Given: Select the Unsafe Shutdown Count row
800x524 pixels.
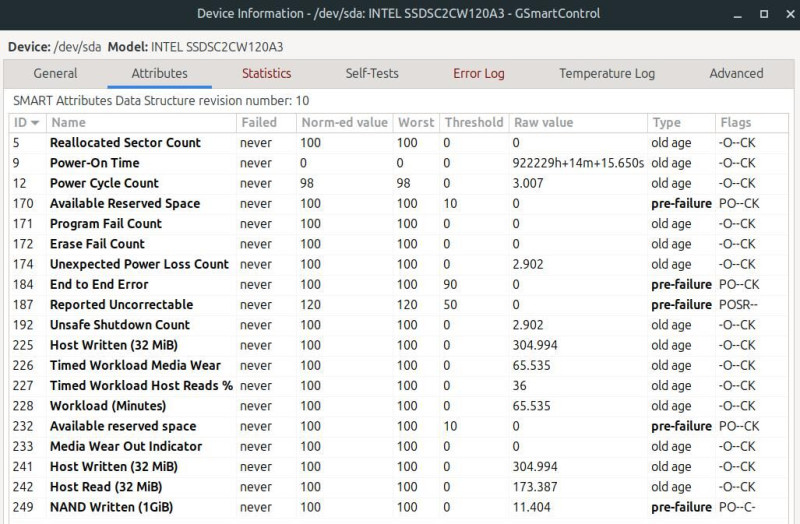Looking at the screenshot, I should (399, 325).
